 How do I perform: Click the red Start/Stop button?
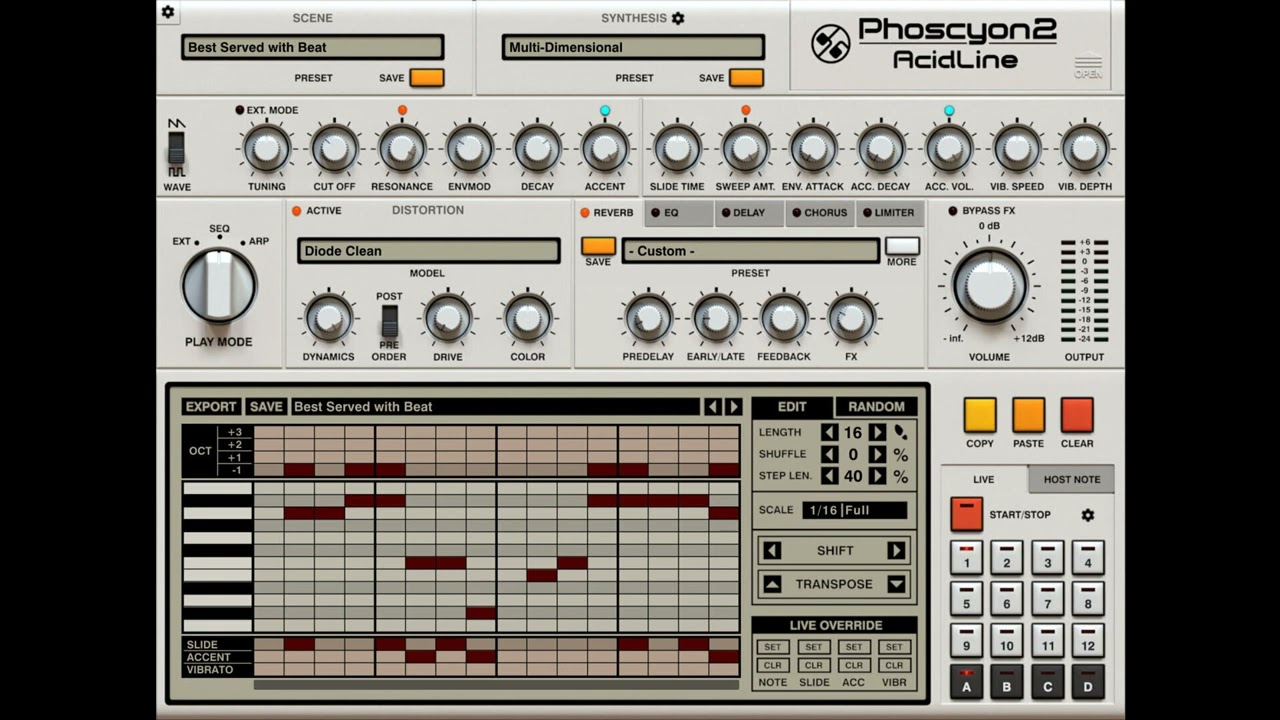966,514
